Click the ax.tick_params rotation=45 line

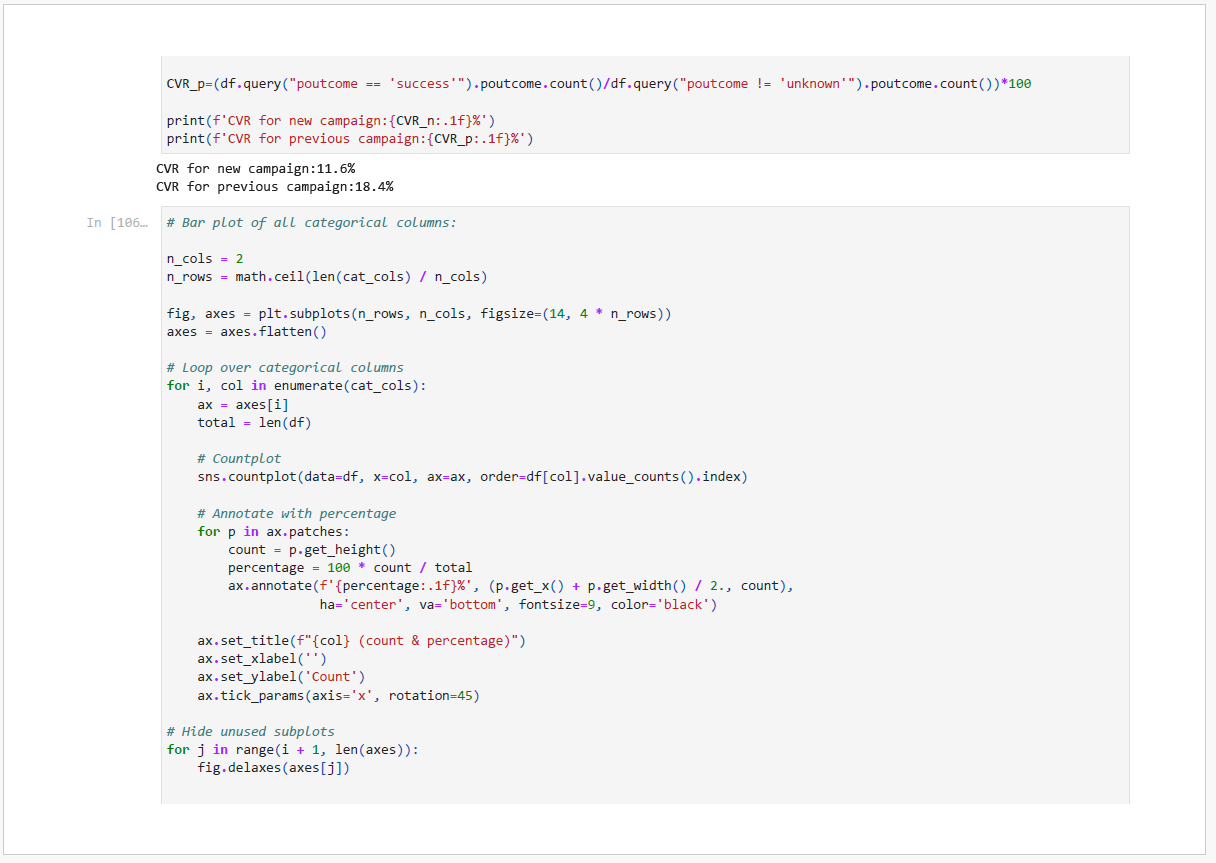[x=338, y=695]
